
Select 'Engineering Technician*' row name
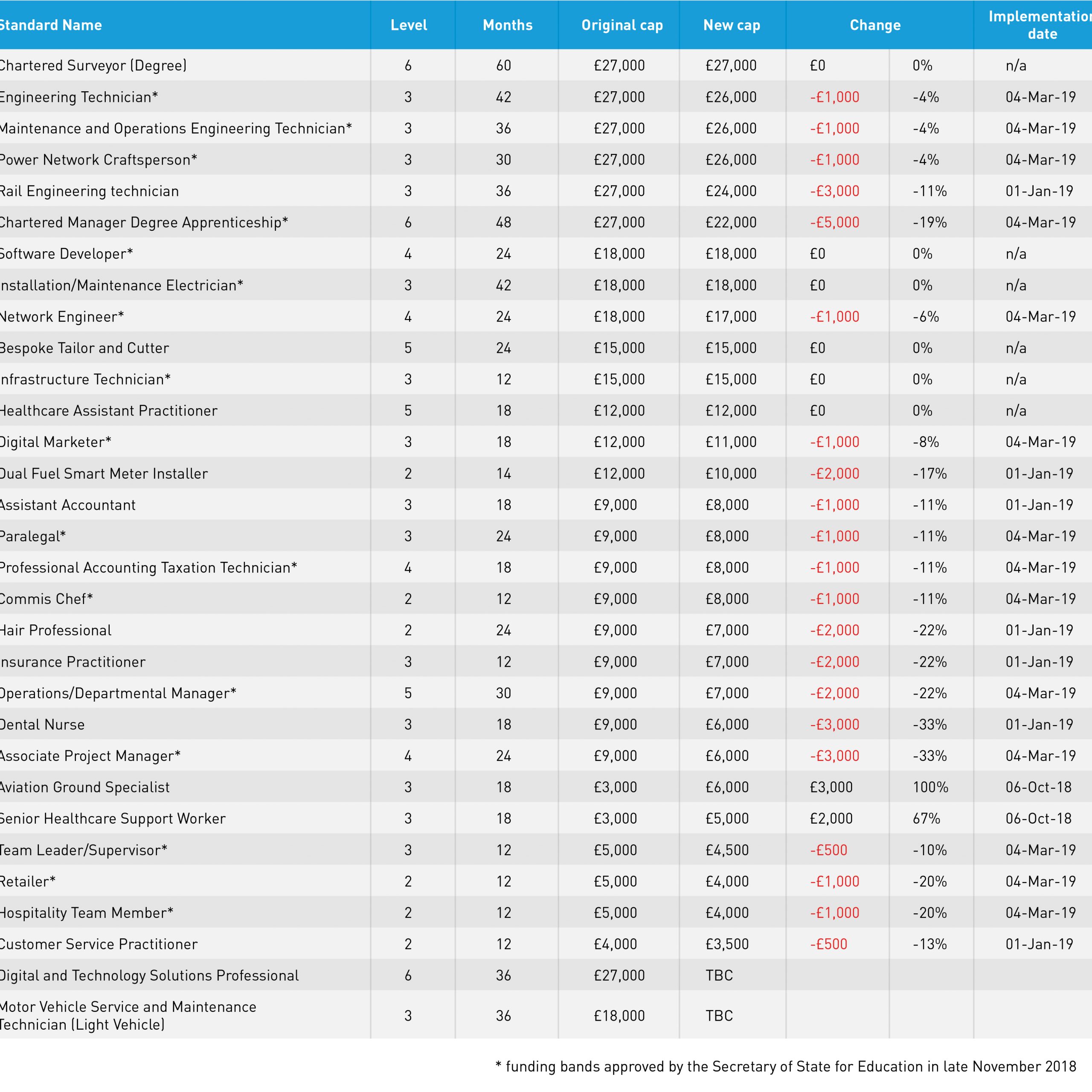pyautogui.click(x=78, y=97)
